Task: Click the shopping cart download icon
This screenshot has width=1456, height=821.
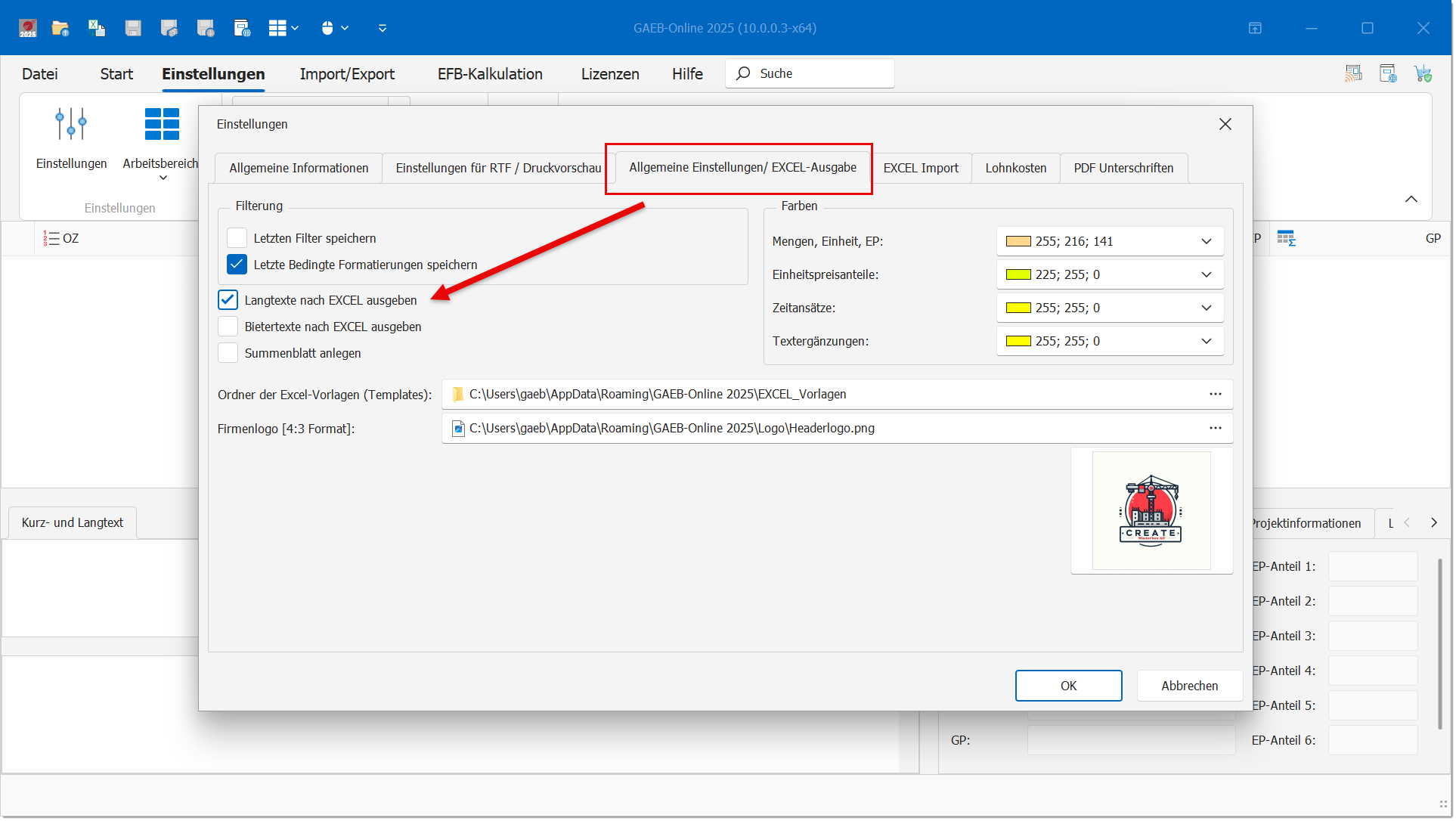Action: coord(1423,73)
